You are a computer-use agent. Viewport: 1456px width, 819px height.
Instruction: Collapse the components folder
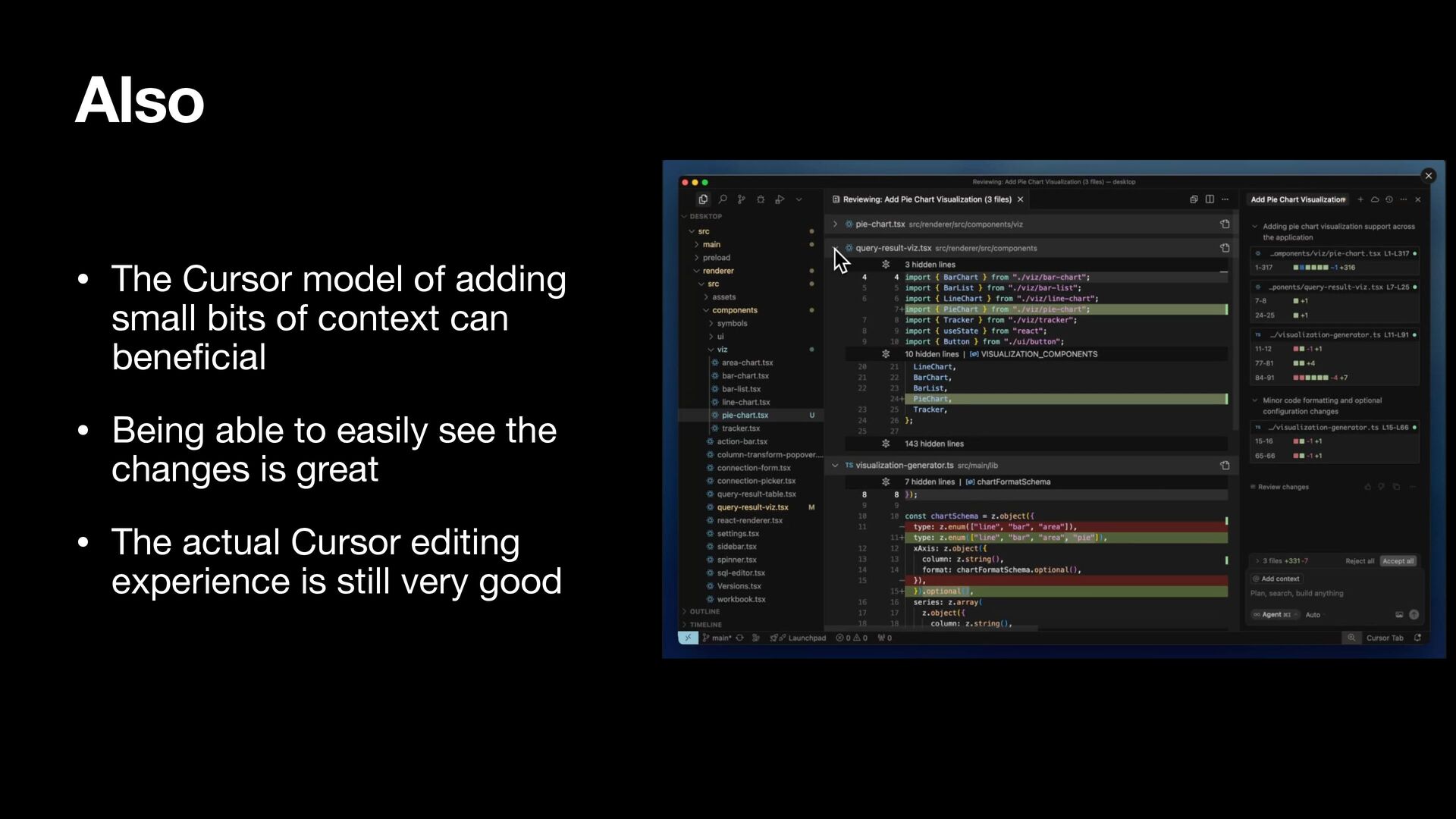(x=734, y=310)
